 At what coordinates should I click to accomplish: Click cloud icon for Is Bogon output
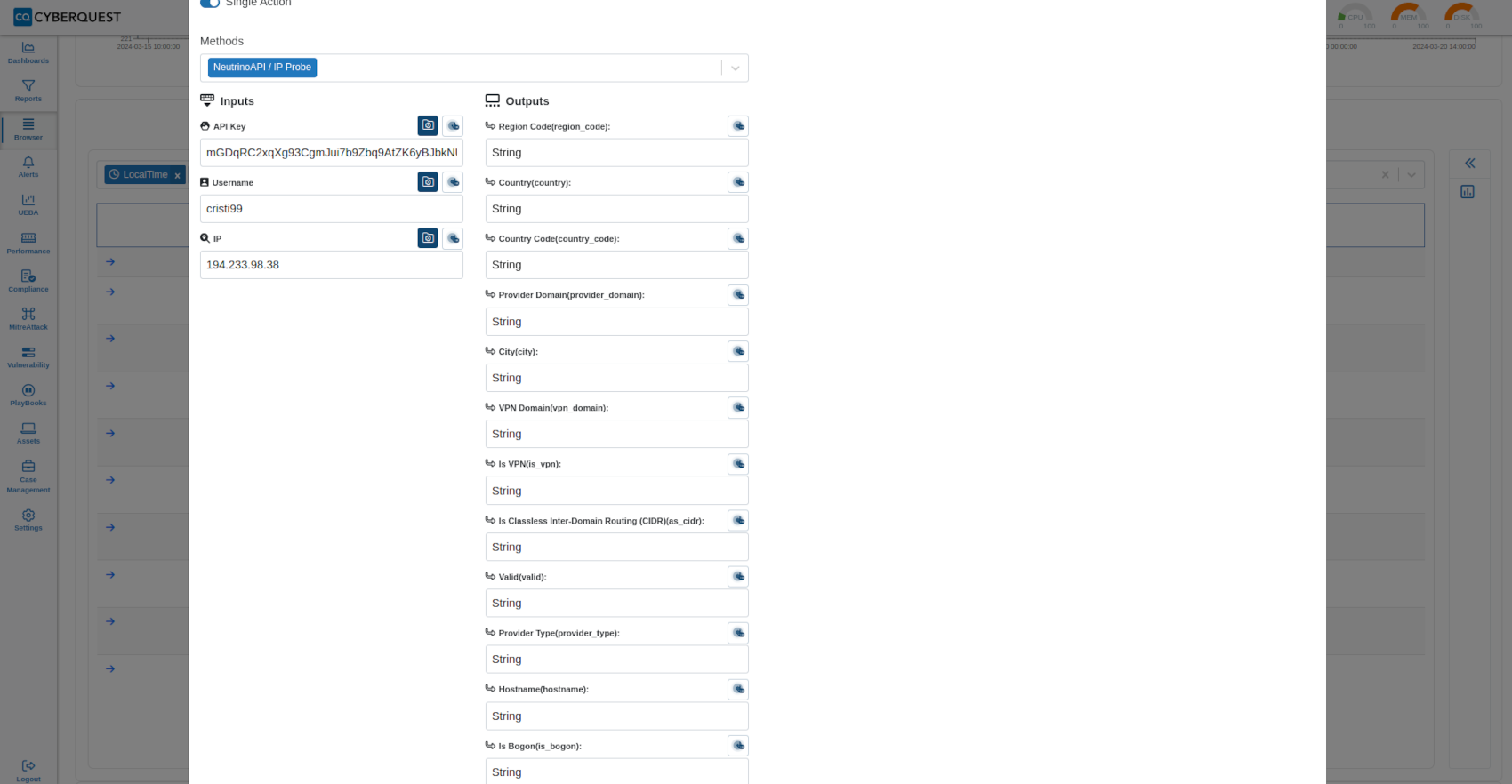coord(738,745)
